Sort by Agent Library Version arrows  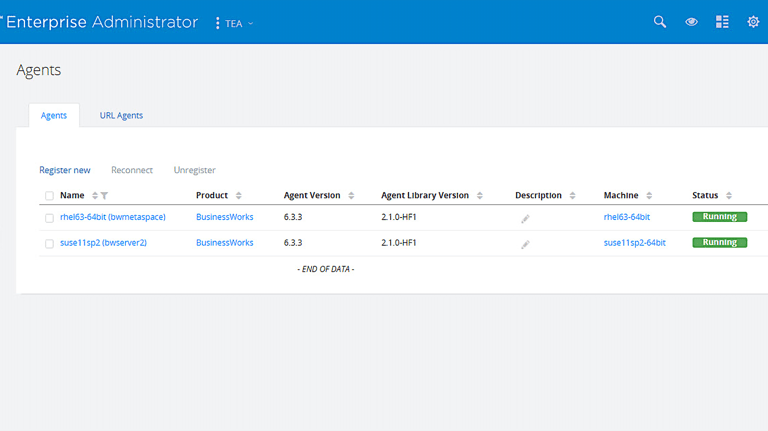coord(480,195)
